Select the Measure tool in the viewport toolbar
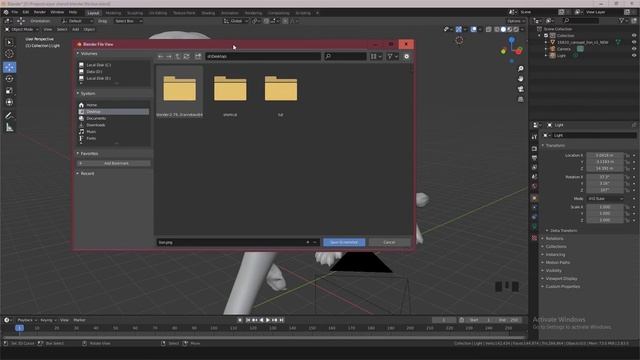The image size is (640, 360). (x=9, y=128)
